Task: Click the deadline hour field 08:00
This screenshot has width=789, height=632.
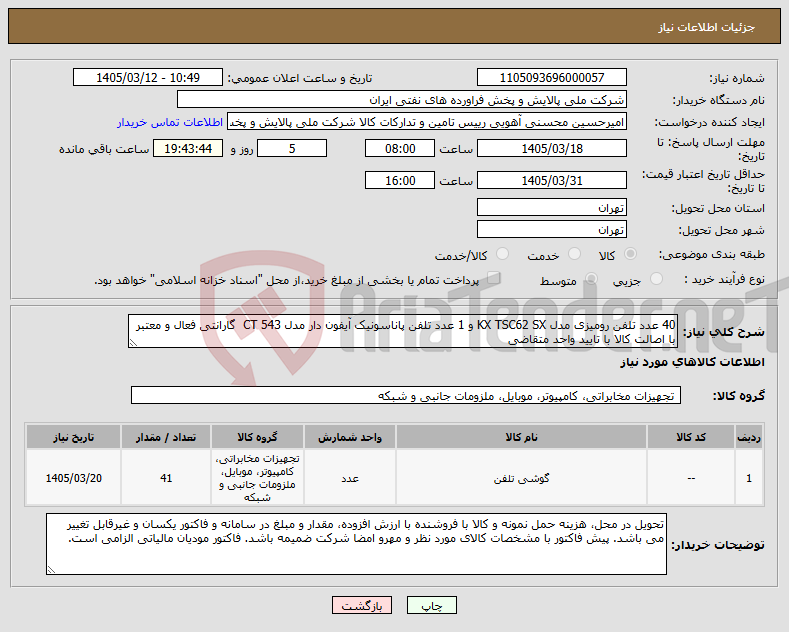Action: tap(400, 148)
